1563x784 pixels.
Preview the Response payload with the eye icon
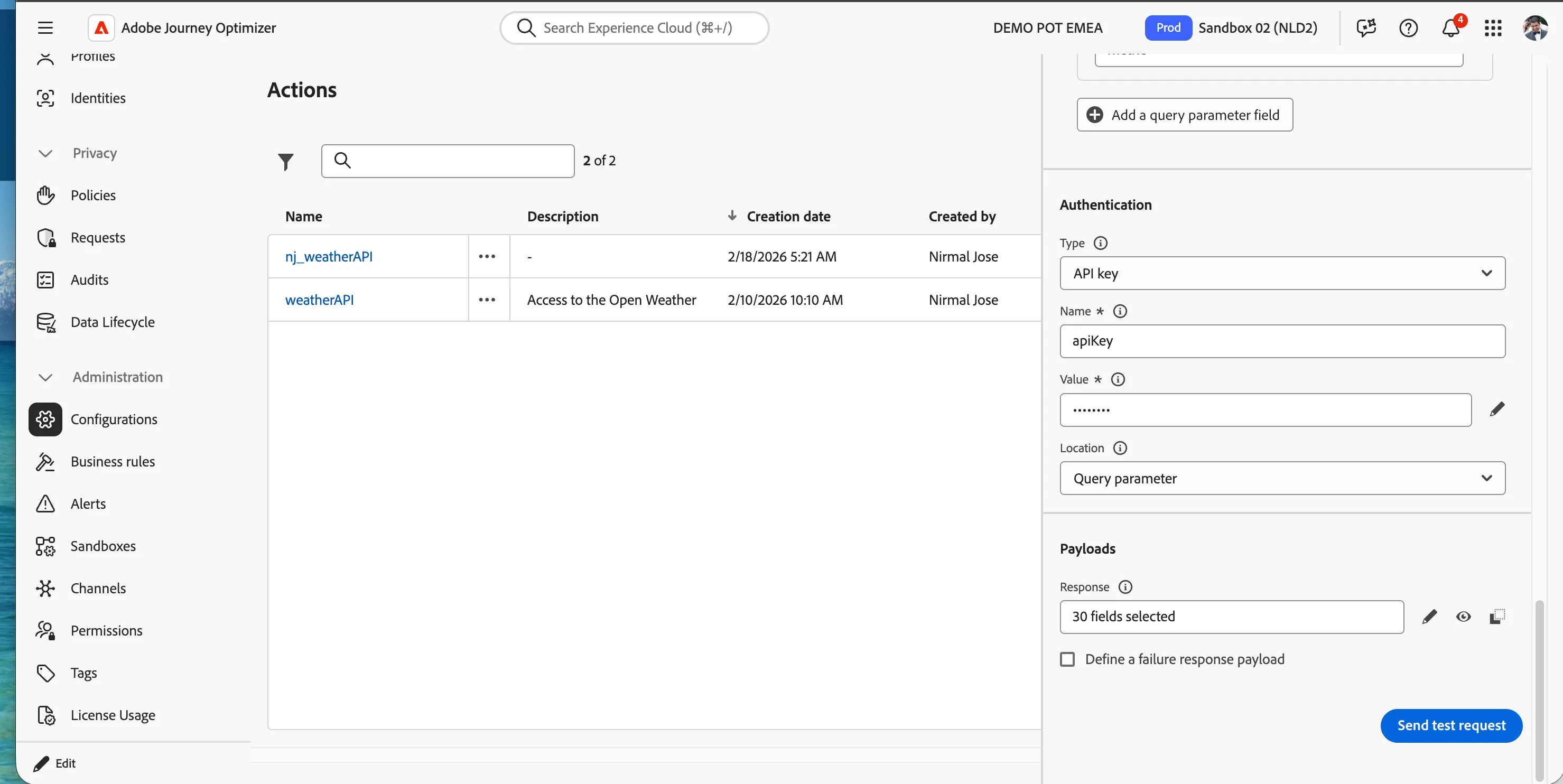(1464, 617)
